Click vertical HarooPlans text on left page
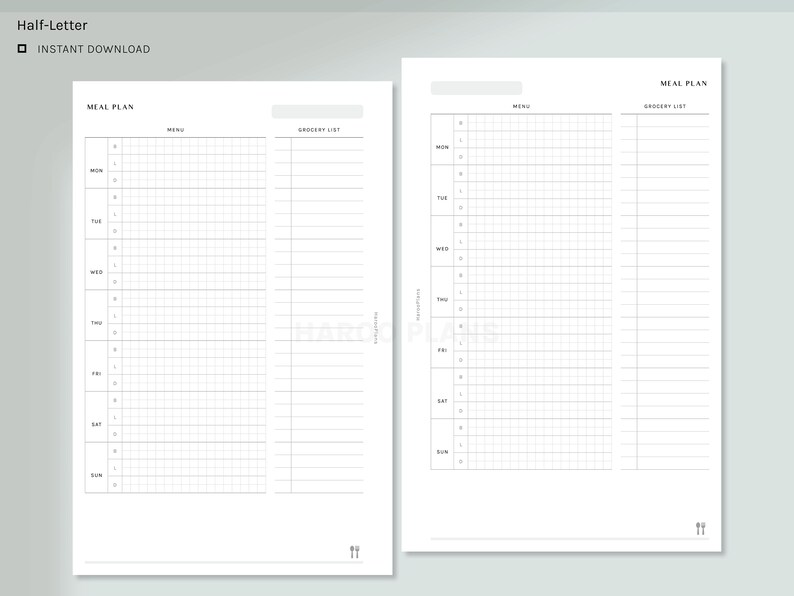This screenshot has height=596, width=794. tap(376, 328)
